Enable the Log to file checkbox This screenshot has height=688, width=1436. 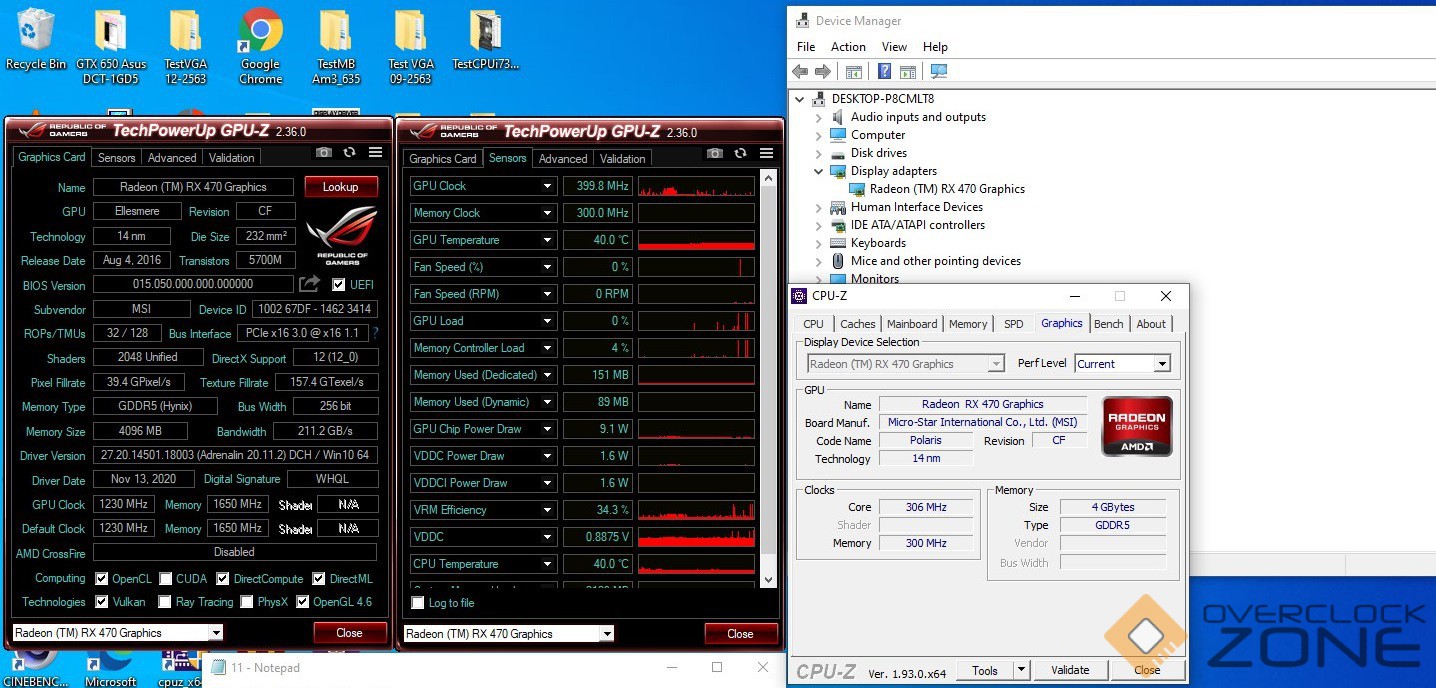418,603
